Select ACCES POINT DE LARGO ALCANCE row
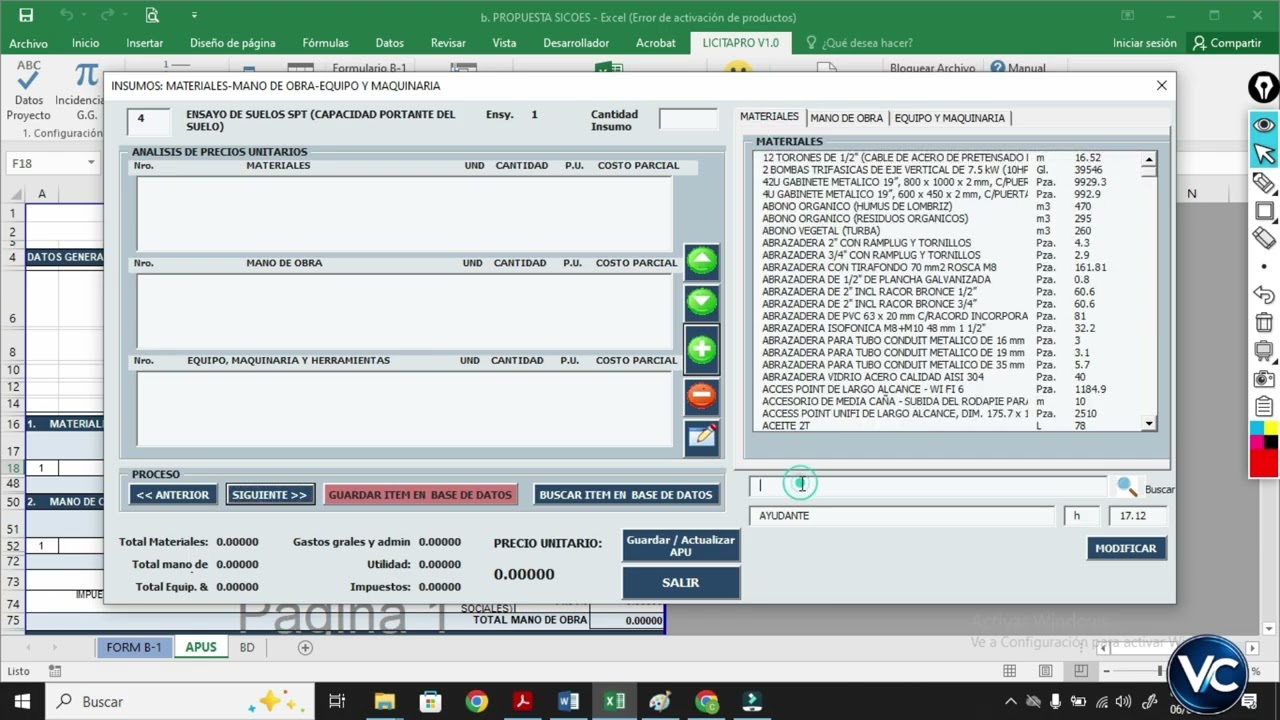This screenshot has height=720, width=1280. coord(947,389)
